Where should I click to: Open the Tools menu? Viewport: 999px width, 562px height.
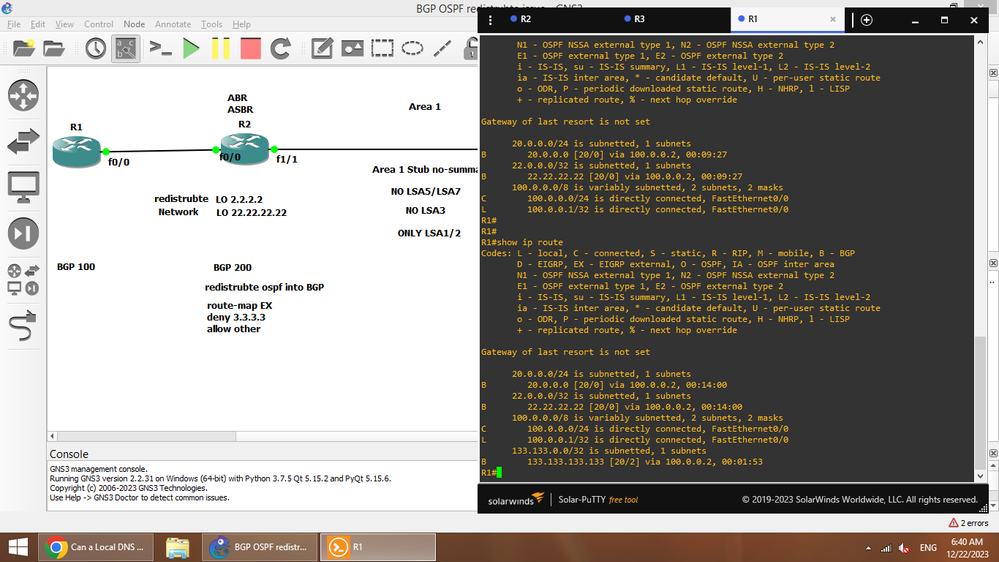(x=212, y=24)
